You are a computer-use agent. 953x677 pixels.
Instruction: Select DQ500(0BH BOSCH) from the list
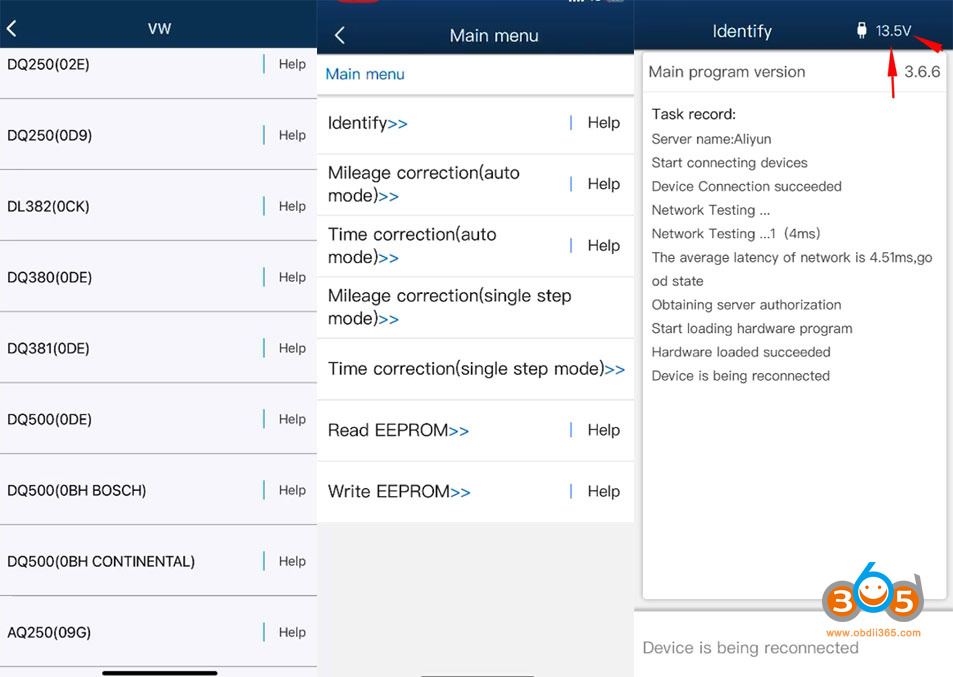click(x=77, y=490)
